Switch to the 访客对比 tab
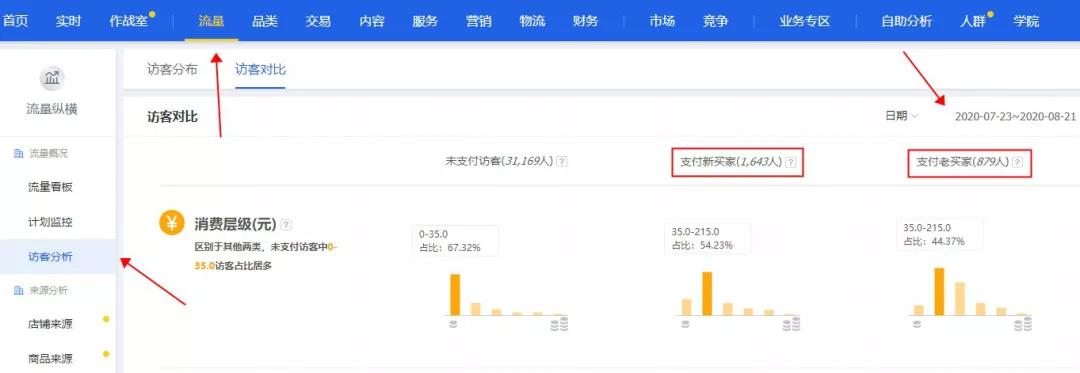Viewport: 1080px width, 373px height. click(x=260, y=70)
